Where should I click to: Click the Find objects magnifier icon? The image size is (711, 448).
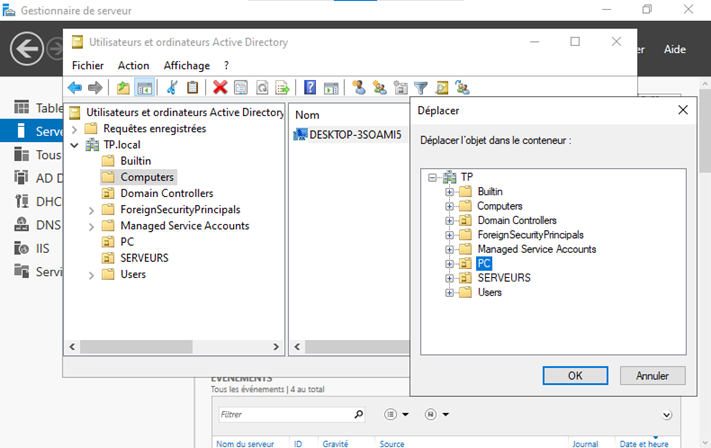(x=442, y=87)
